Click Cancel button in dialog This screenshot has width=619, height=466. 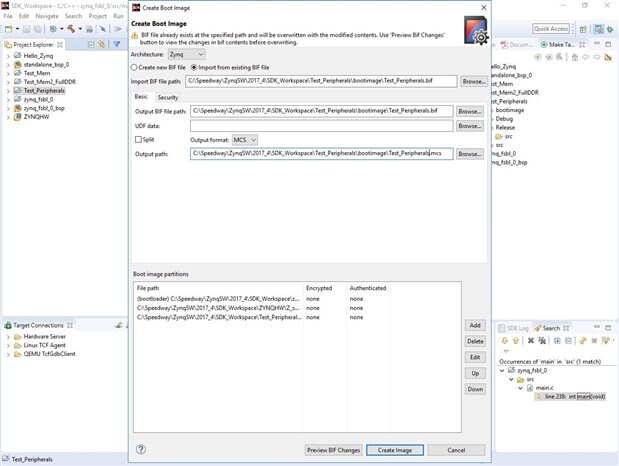tap(456, 450)
